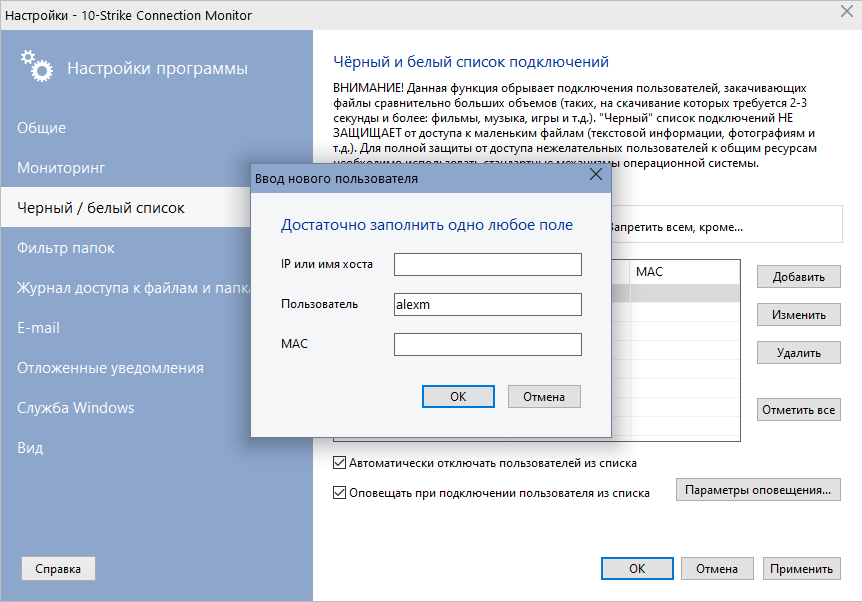Click the IP или имя хоста field
The width and height of the screenshot is (862, 602).
tap(488, 264)
